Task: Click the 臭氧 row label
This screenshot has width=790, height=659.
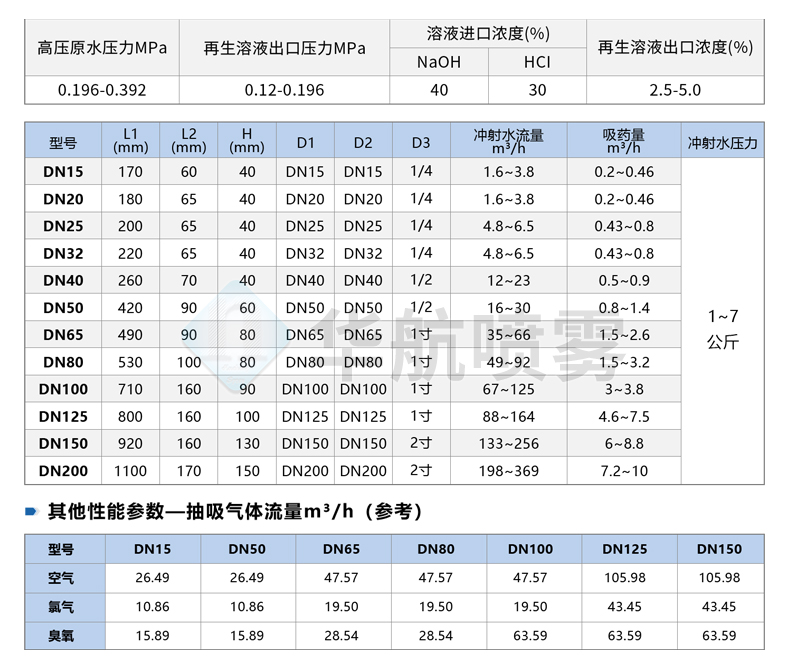Action: (61, 635)
